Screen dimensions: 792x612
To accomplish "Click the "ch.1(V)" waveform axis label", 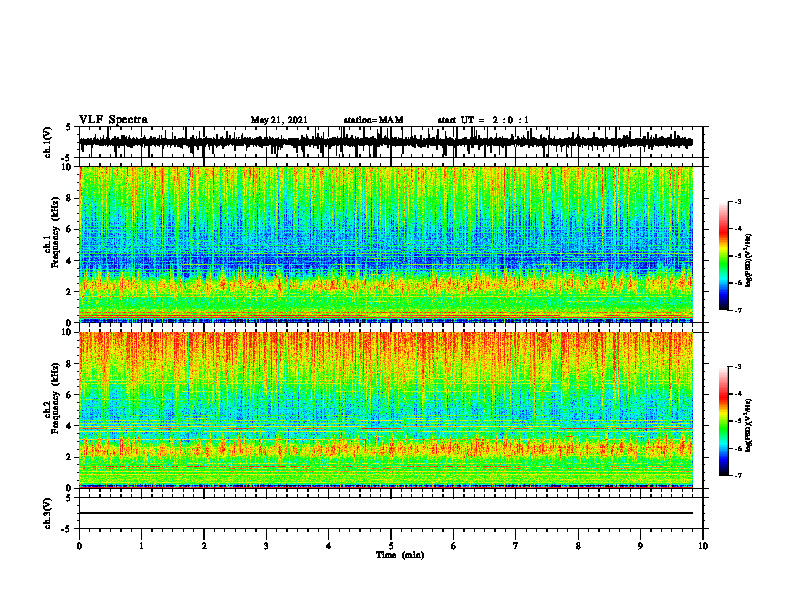I will click(x=48, y=142).
